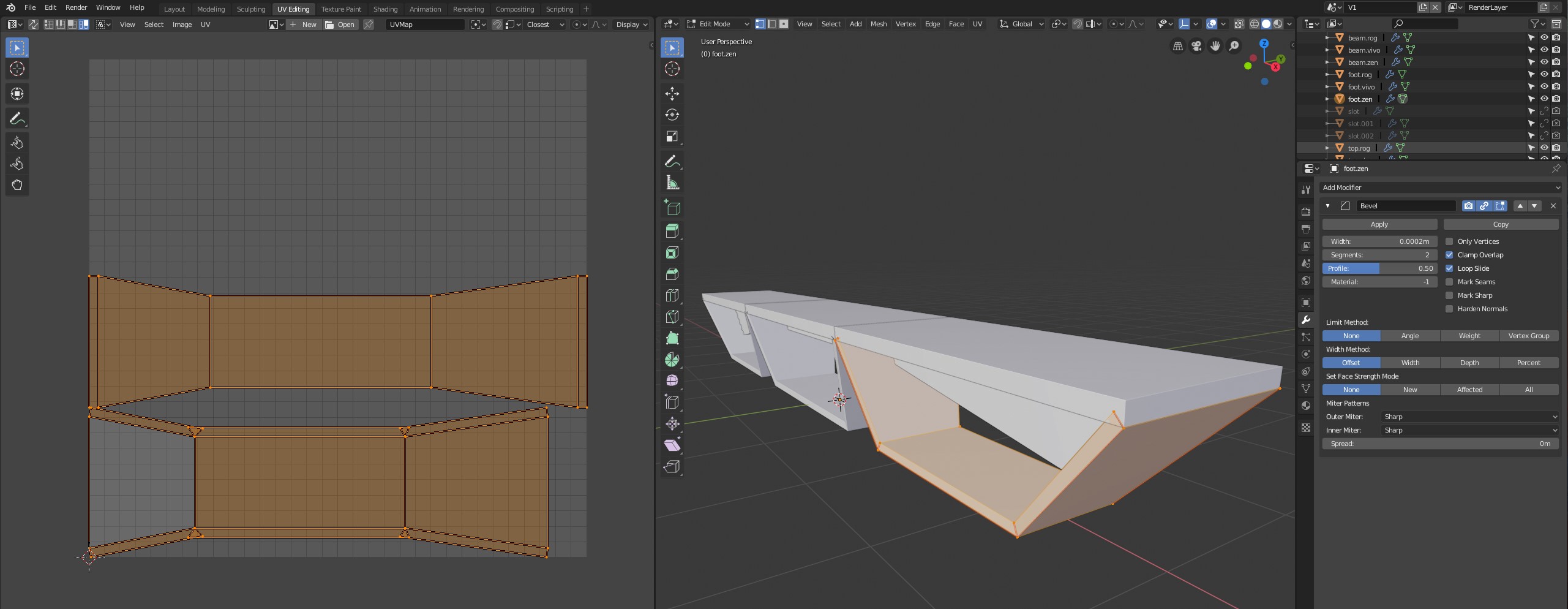Enable the Only Vertices checkbox

pos(1449,241)
